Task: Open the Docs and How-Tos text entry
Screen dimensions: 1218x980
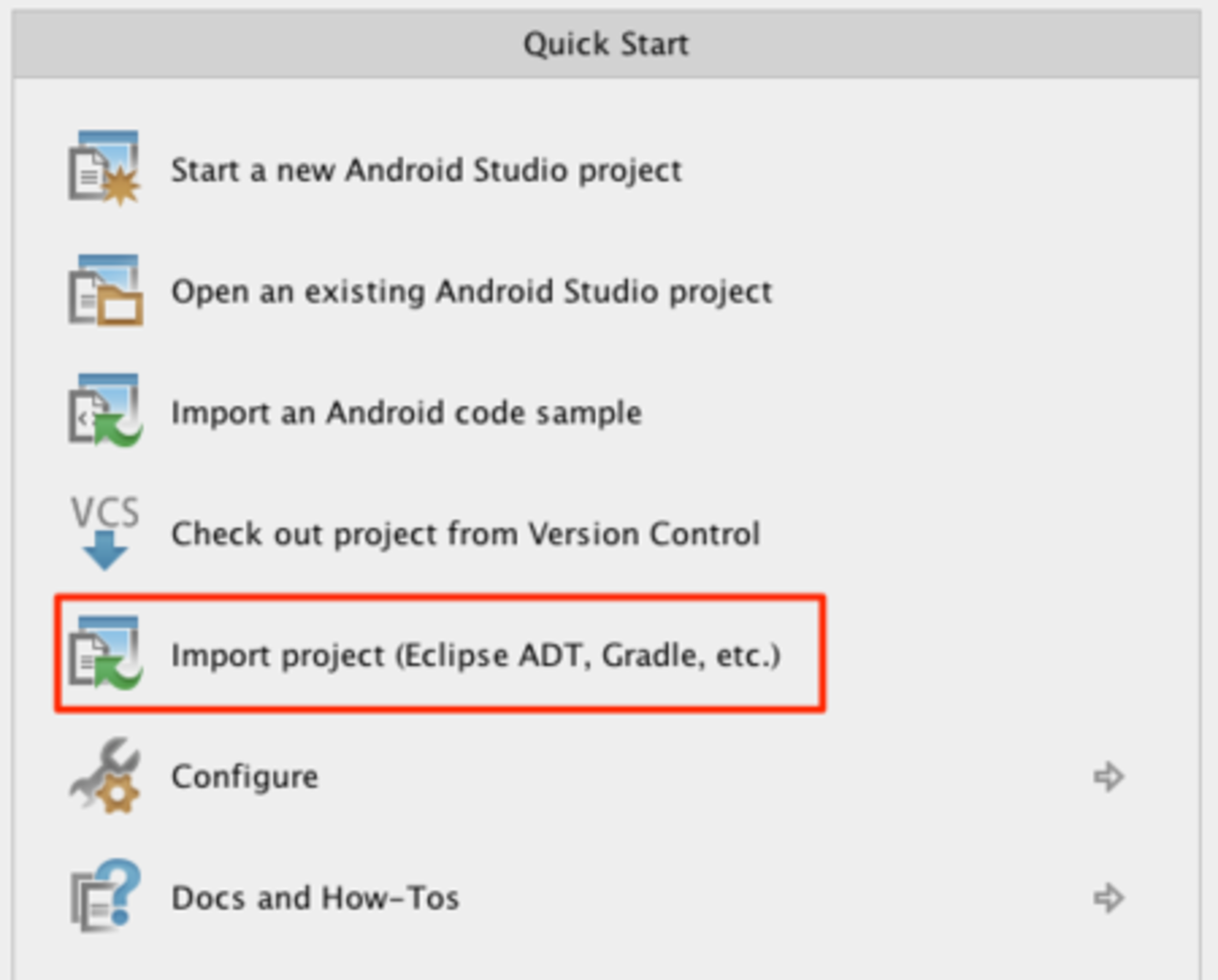Action: click(315, 898)
